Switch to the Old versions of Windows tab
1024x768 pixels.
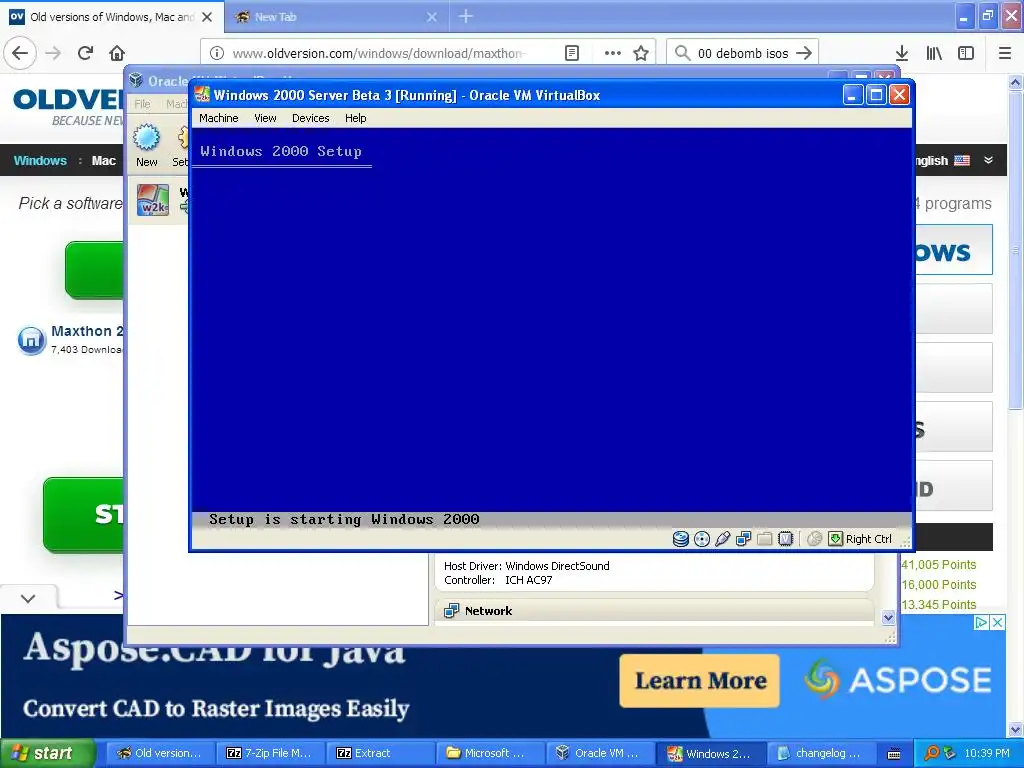[x=111, y=17]
